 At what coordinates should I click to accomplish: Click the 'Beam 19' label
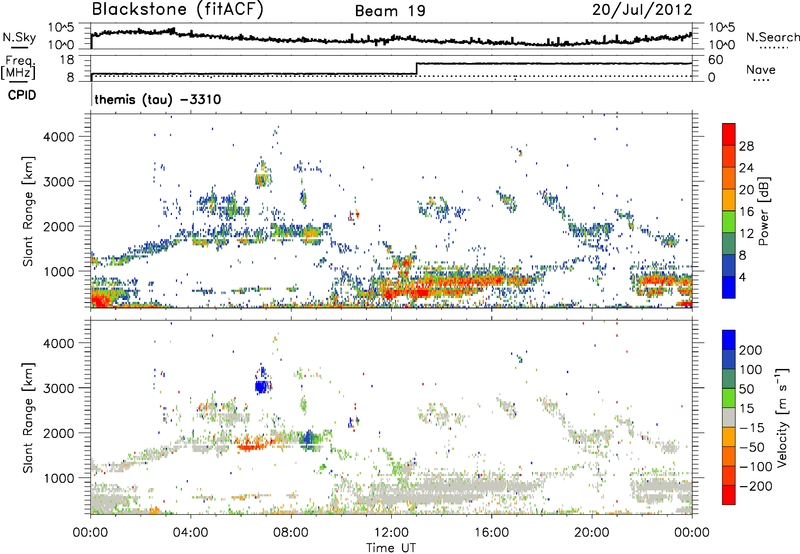(x=390, y=11)
